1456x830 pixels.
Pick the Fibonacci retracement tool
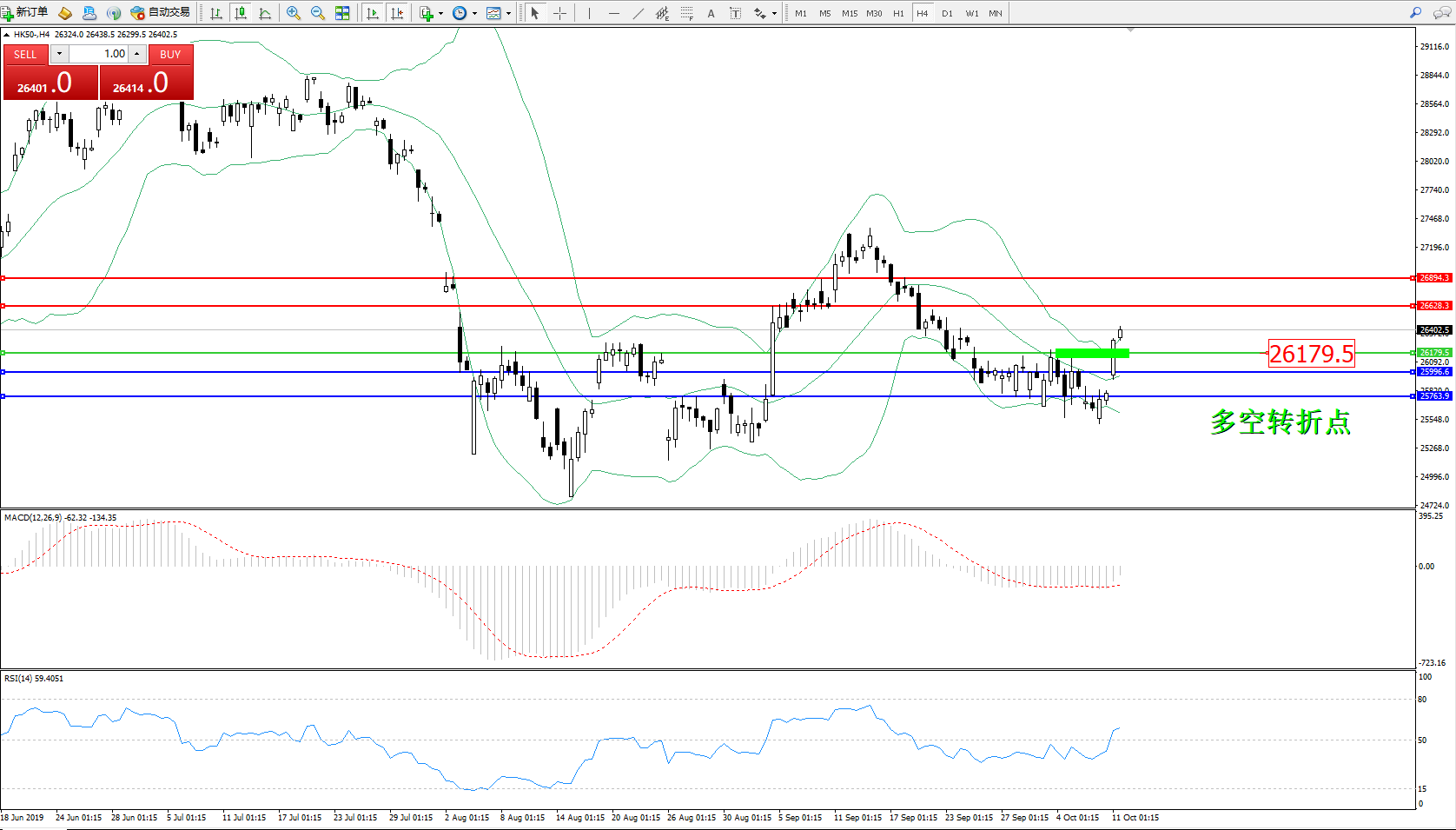point(687,13)
